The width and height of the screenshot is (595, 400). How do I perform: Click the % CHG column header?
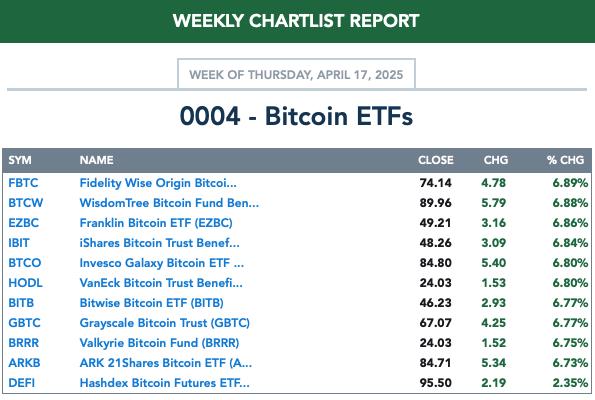click(x=565, y=160)
